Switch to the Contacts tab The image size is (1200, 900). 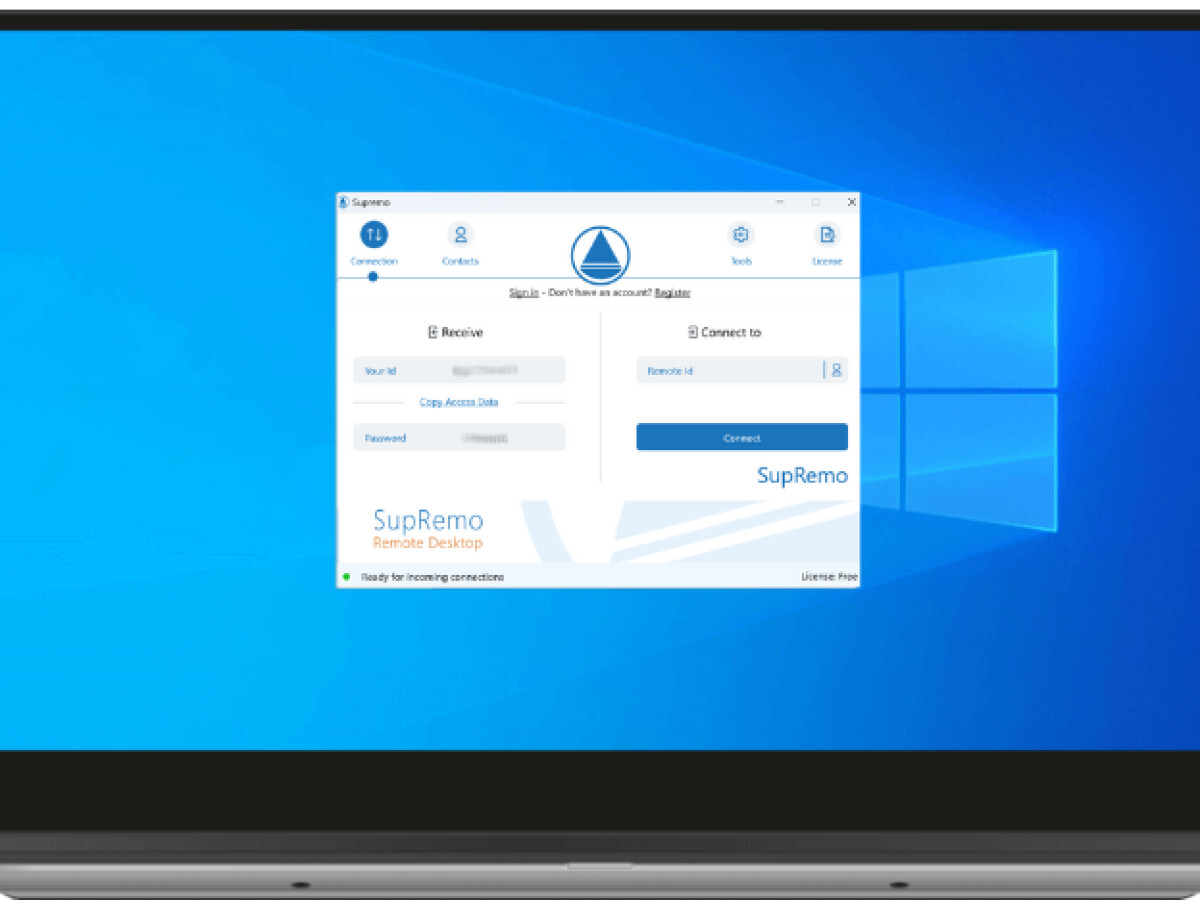(460, 236)
